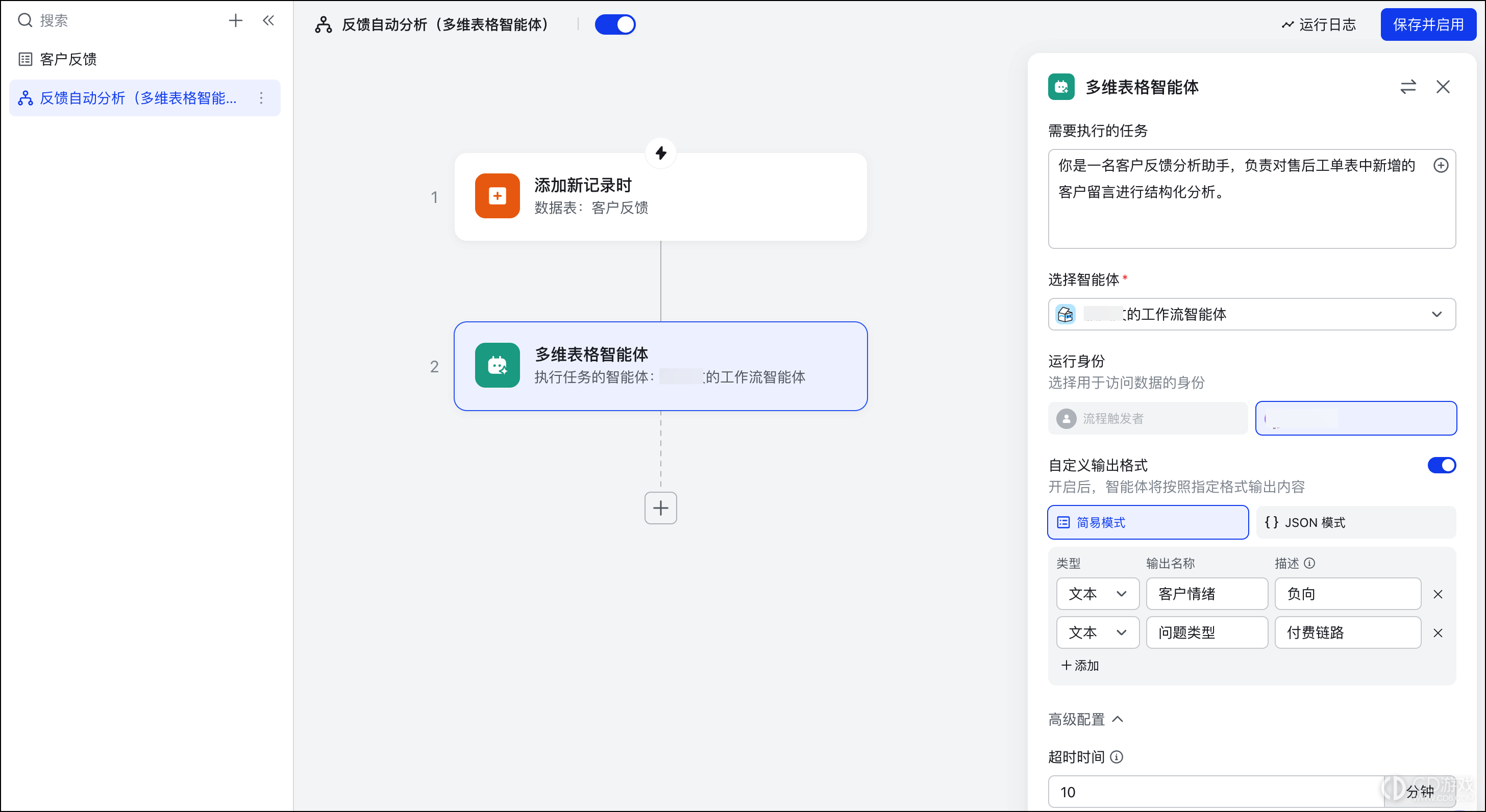Click the swap action icon in panel header
Image resolution: width=1486 pixels, height=812 pixels.
pos(1408,87)
